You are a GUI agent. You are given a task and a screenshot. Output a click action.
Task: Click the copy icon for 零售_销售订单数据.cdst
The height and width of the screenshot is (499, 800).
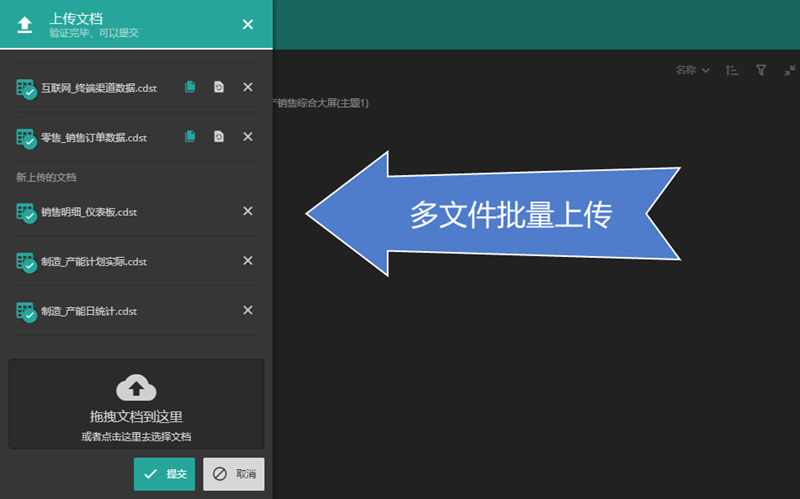(x=190, y=136)
